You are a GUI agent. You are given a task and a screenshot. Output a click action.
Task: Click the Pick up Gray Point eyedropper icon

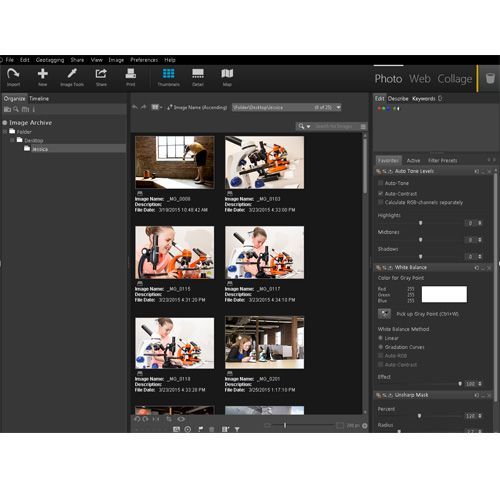click(x=384, y=314)
